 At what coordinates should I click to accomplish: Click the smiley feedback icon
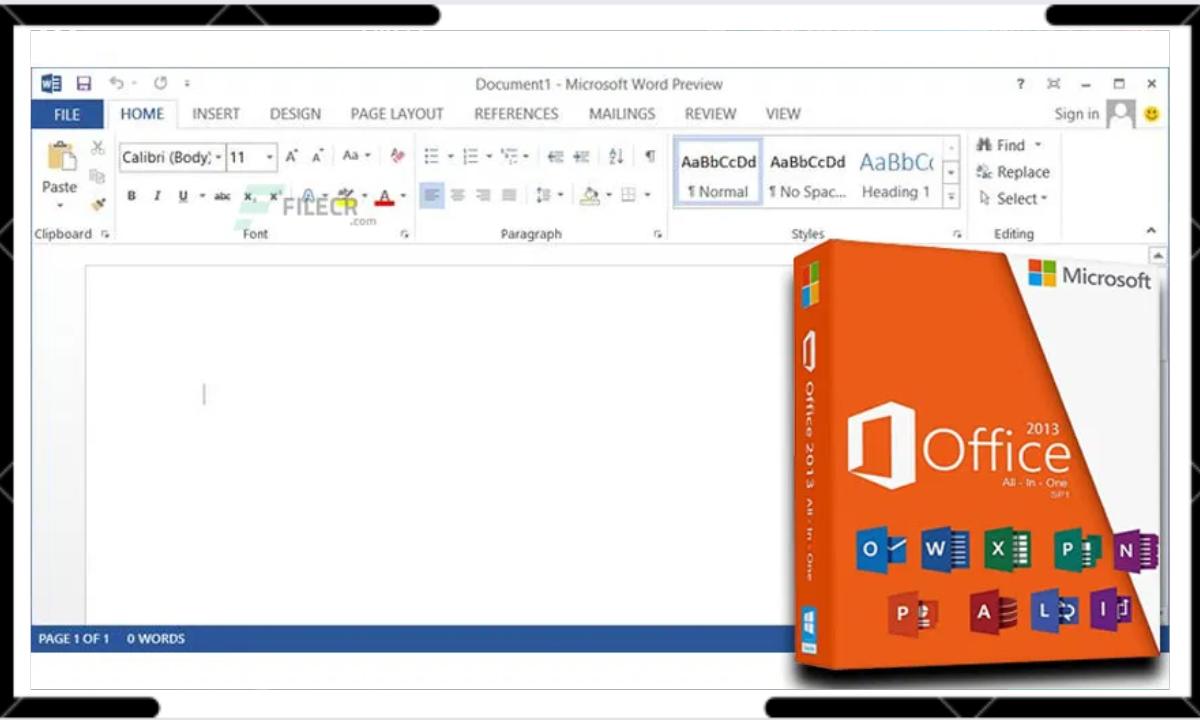pyautogui.click(x=1152, y=114)
